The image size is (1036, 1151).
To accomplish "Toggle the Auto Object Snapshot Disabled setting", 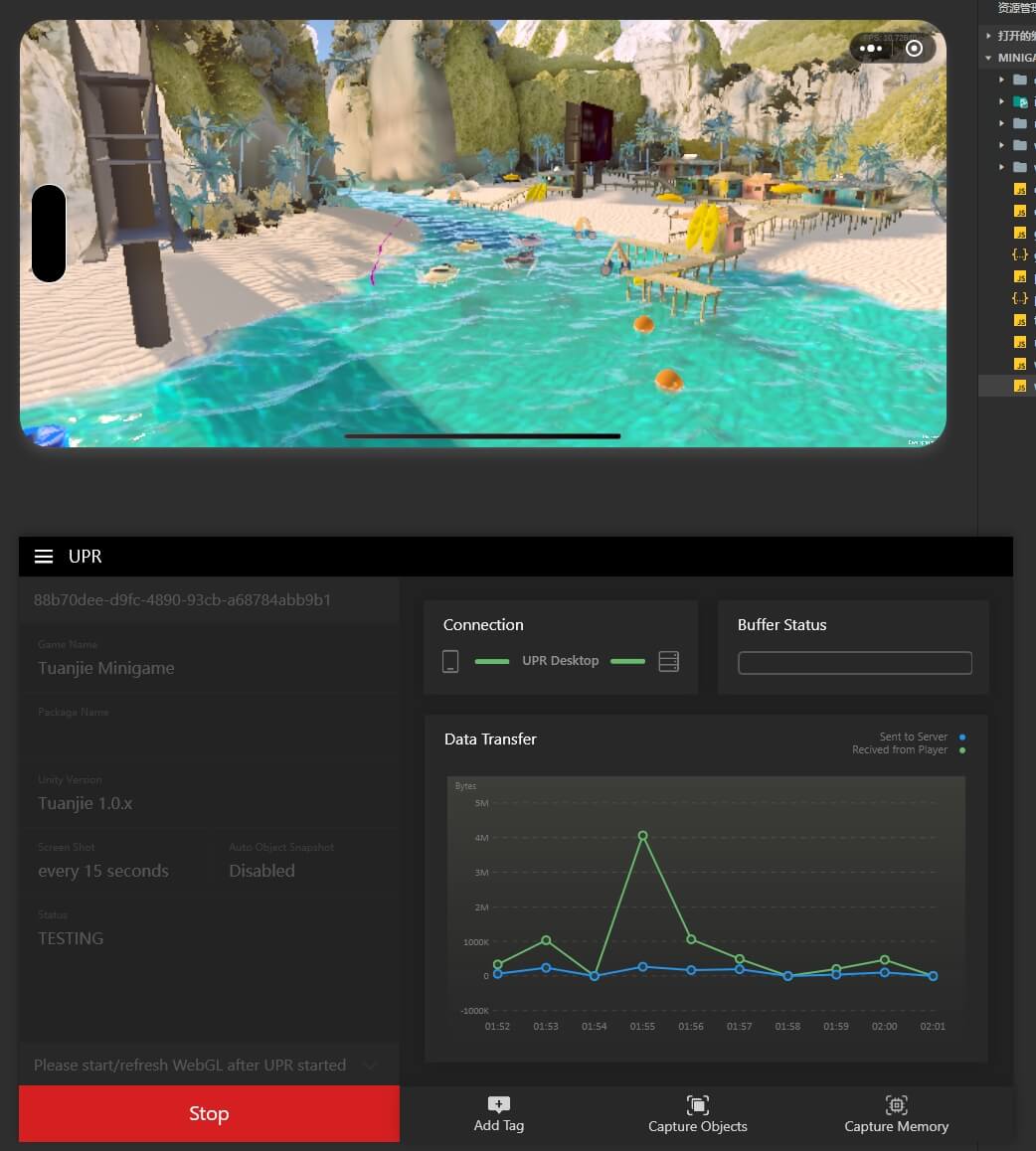I will tap(262, 871).
